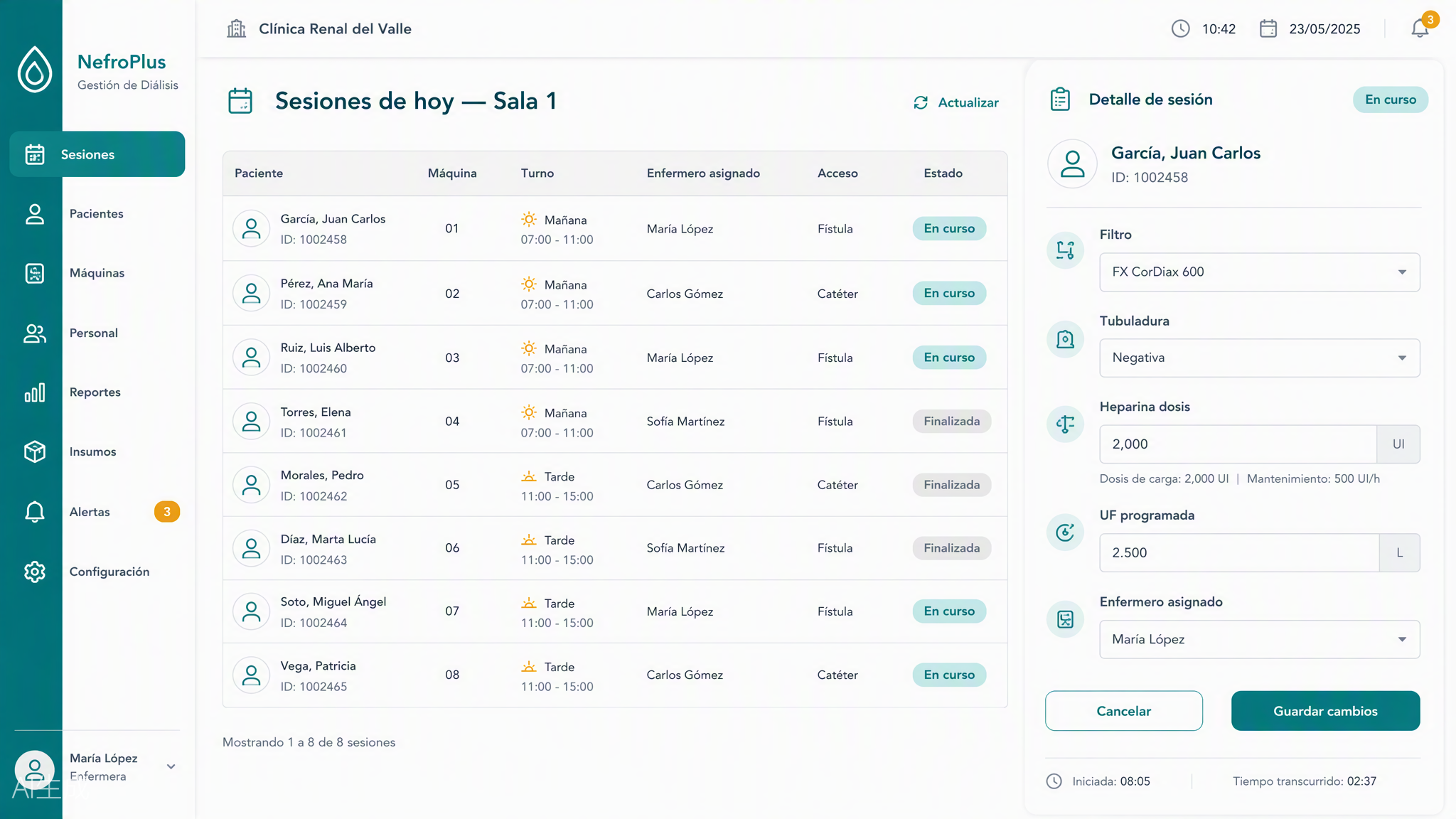Click En curso status for Soto, Miguel Ángel
Screen dimensions: 1456x819
949,611
